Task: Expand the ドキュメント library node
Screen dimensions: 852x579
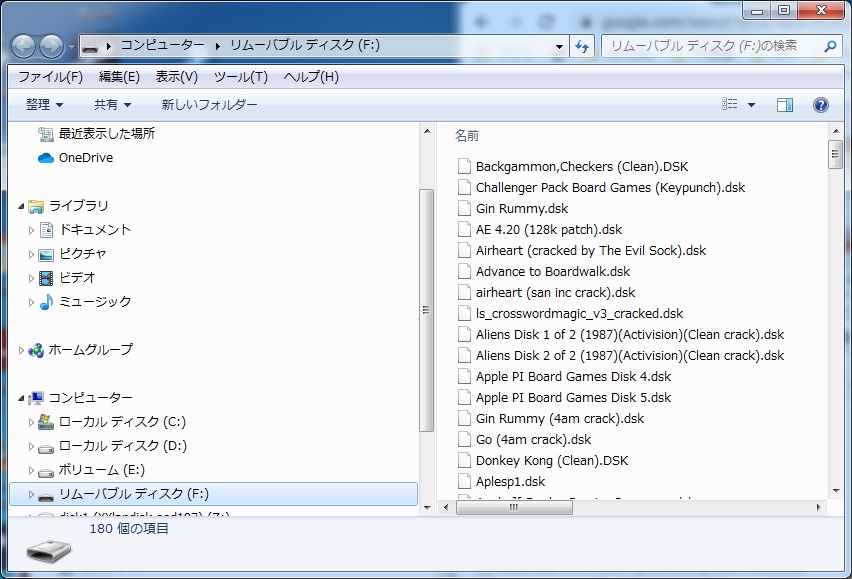Action: (x=31, y=230)
